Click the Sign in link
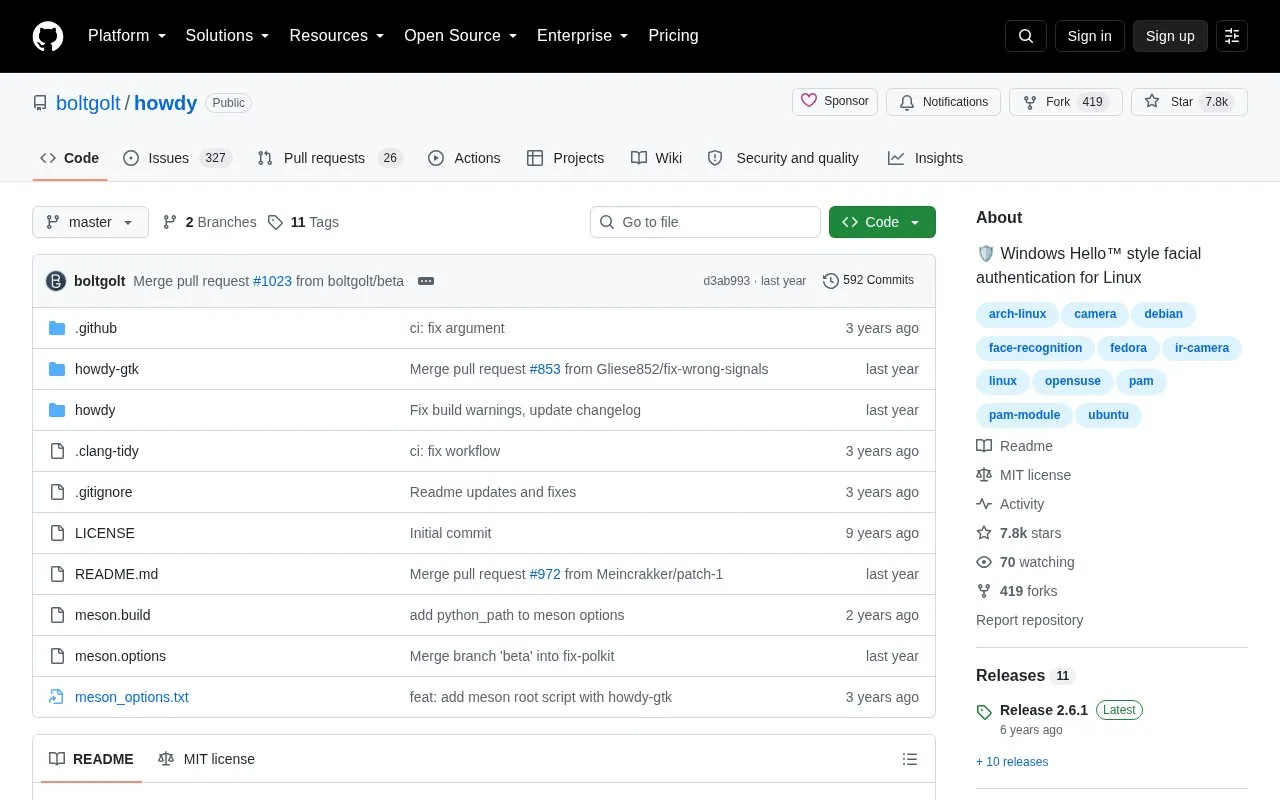 [x=1089, y=36]
